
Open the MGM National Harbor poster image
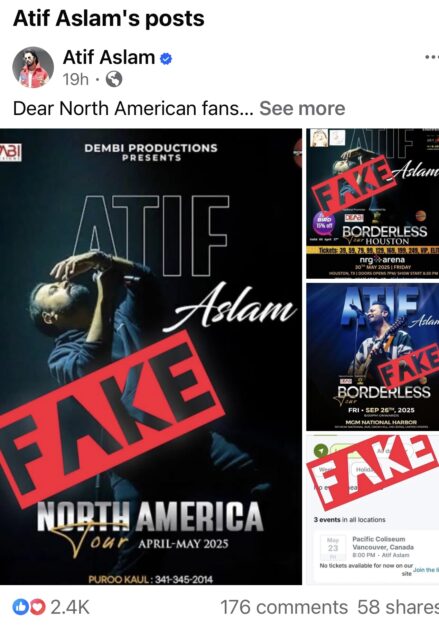(373, 357)
